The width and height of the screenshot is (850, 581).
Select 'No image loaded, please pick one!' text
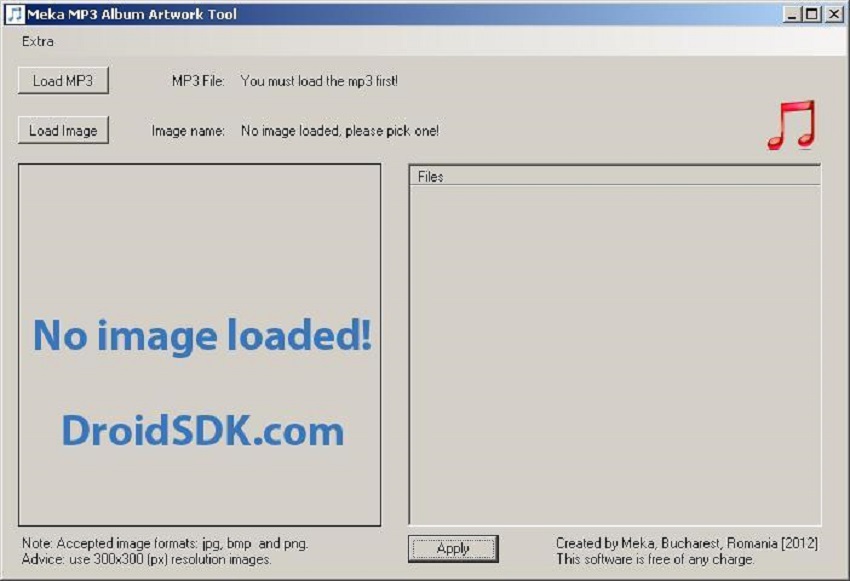pyautogui.click(x=340, y=131)
